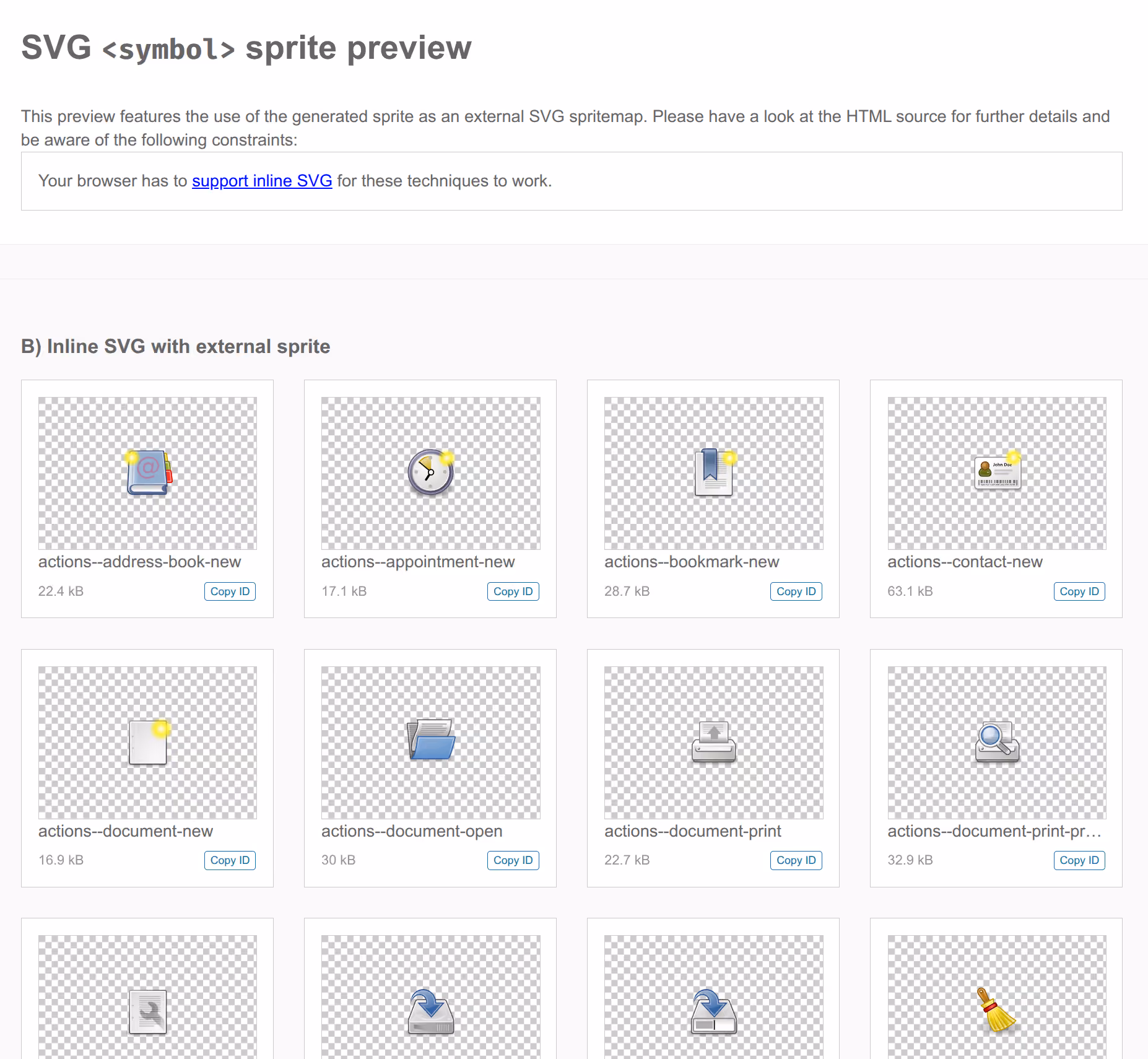Screen dimensions: 1148x1059
Task: Copy ID for actions--document-print-preview
Action: 1079,860
